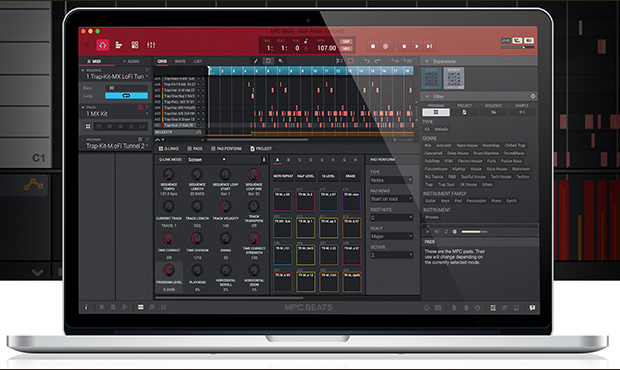
Task: Select the eraser tool in grid toolbar
Action: [281, 61]
